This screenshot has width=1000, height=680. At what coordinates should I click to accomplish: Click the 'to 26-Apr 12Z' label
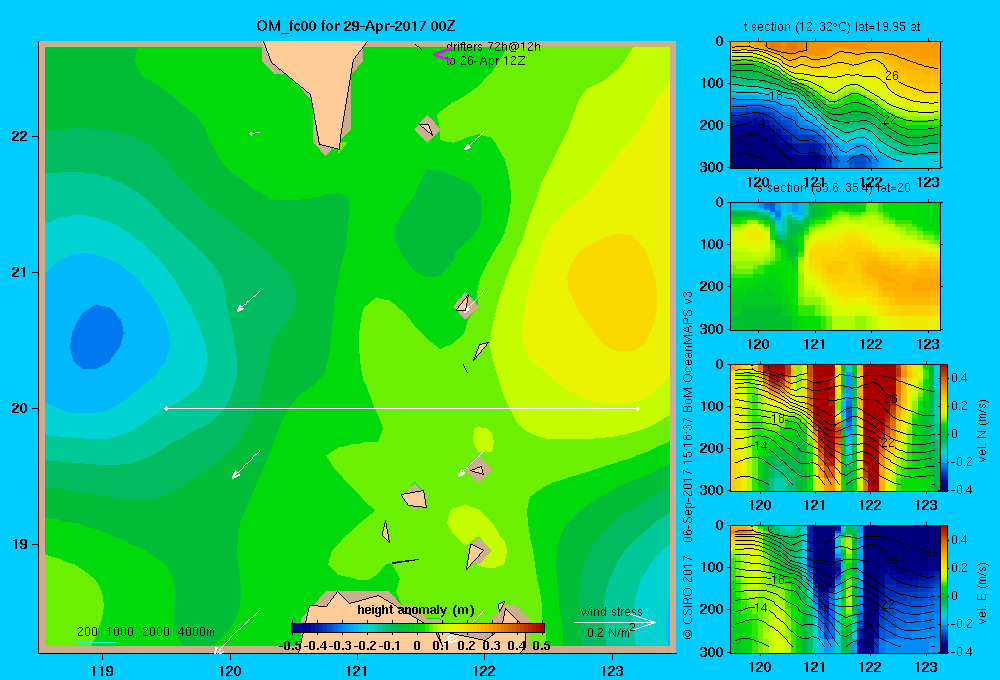point(485,61)
